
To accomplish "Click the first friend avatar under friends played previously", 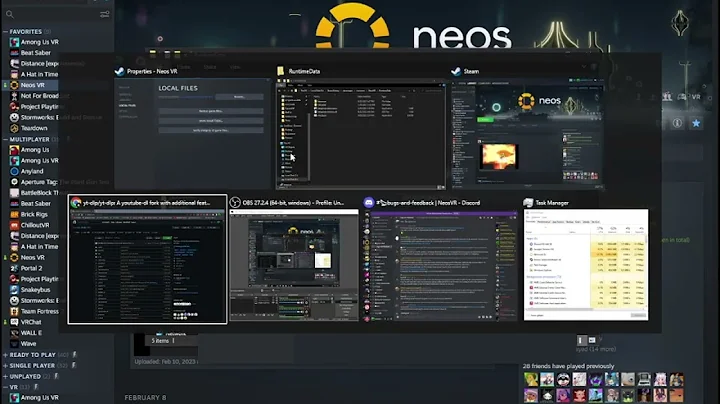I will coord(531,379).
